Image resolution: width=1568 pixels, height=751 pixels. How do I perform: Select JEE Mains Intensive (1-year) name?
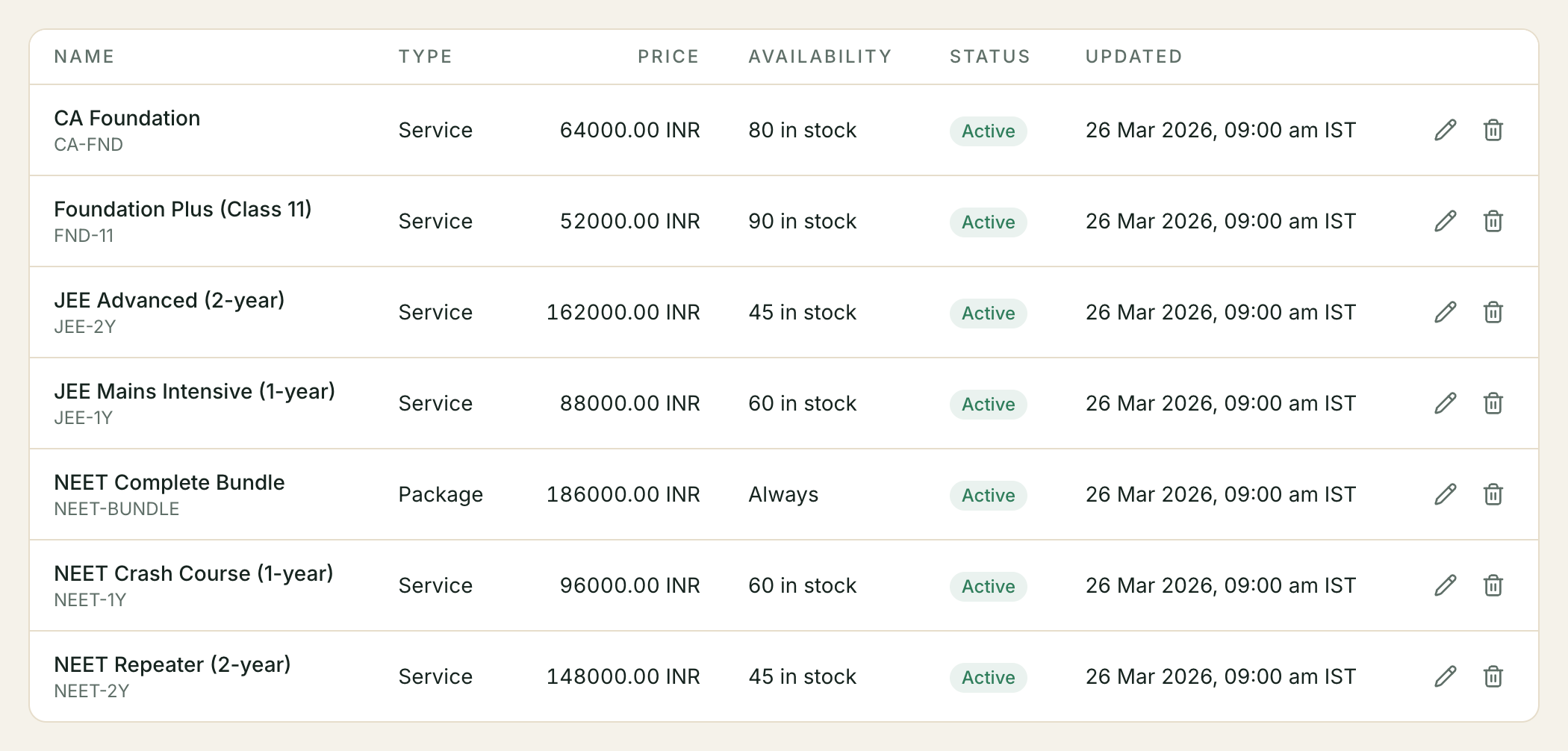195,391
